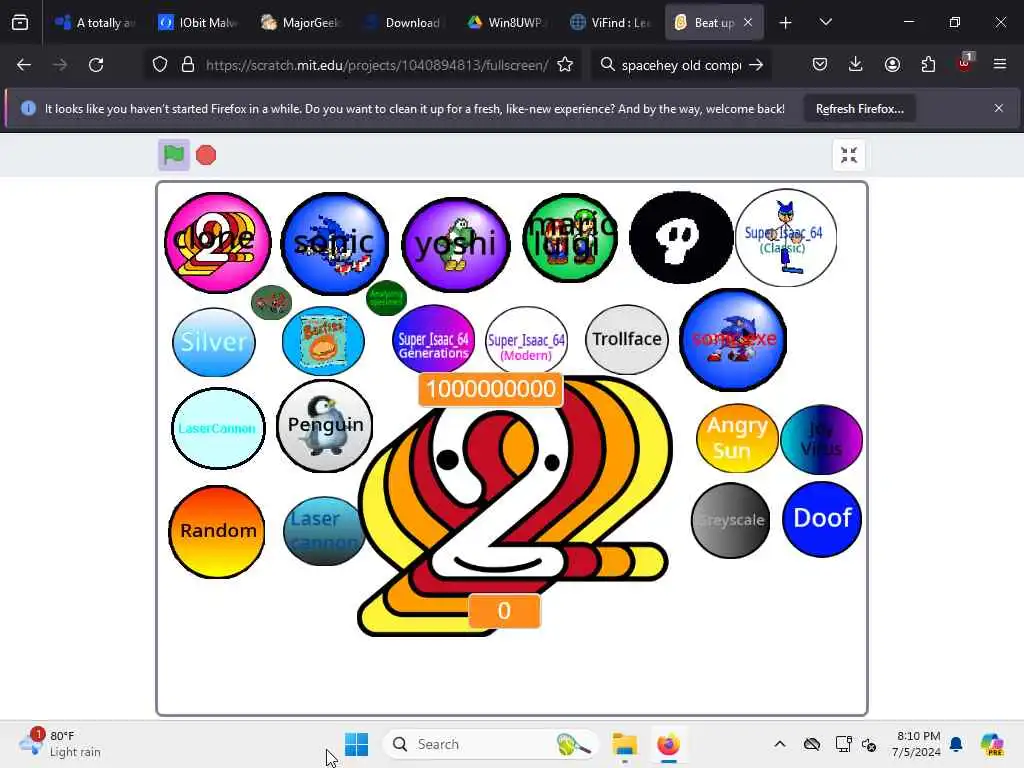This screenshot has width=1024, height=768.
Task: Choose the black skull character circle
Action: tap(680, 238)
